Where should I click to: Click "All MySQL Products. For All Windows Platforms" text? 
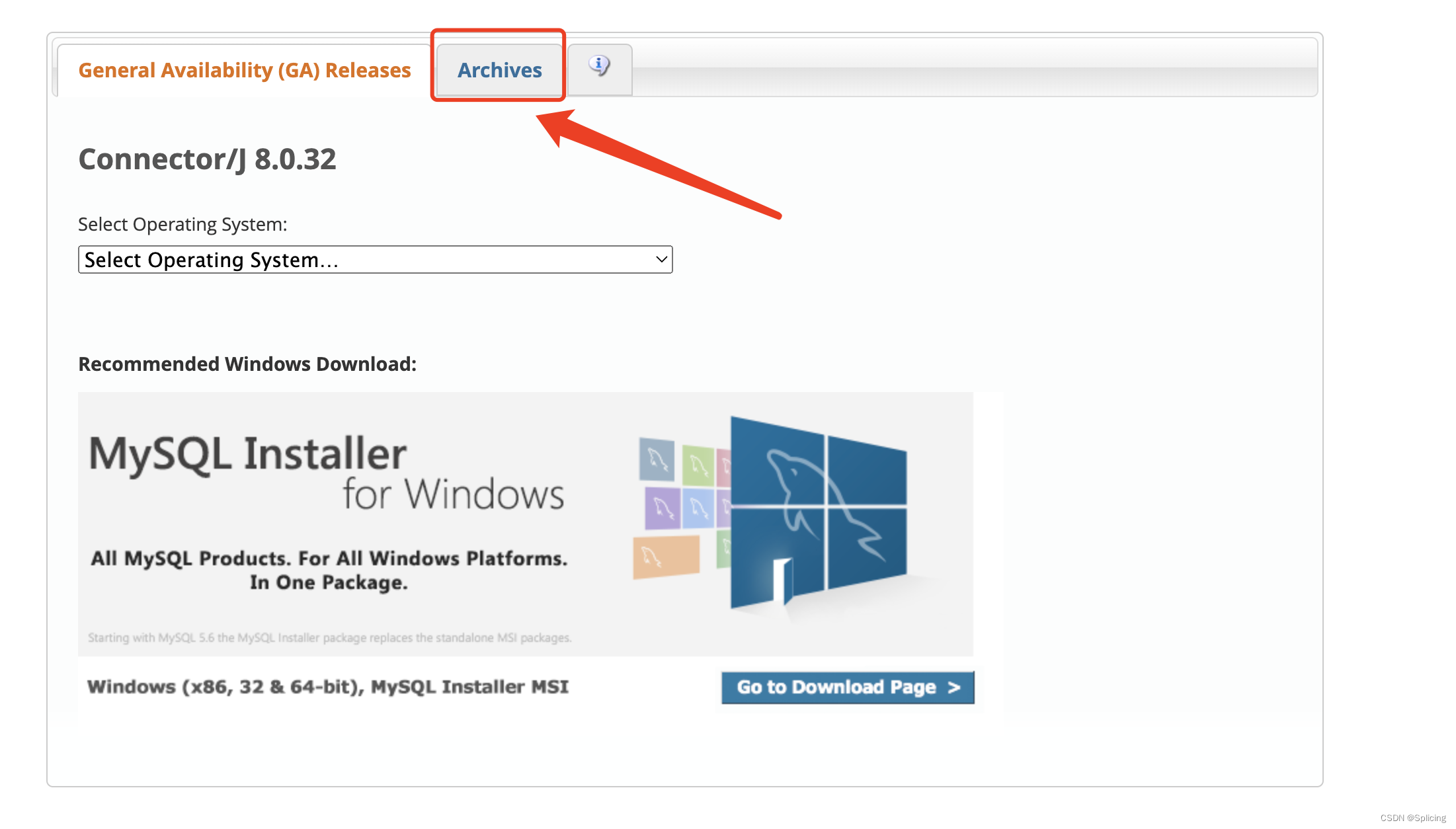pyautogui.click(x=329, y=559)
